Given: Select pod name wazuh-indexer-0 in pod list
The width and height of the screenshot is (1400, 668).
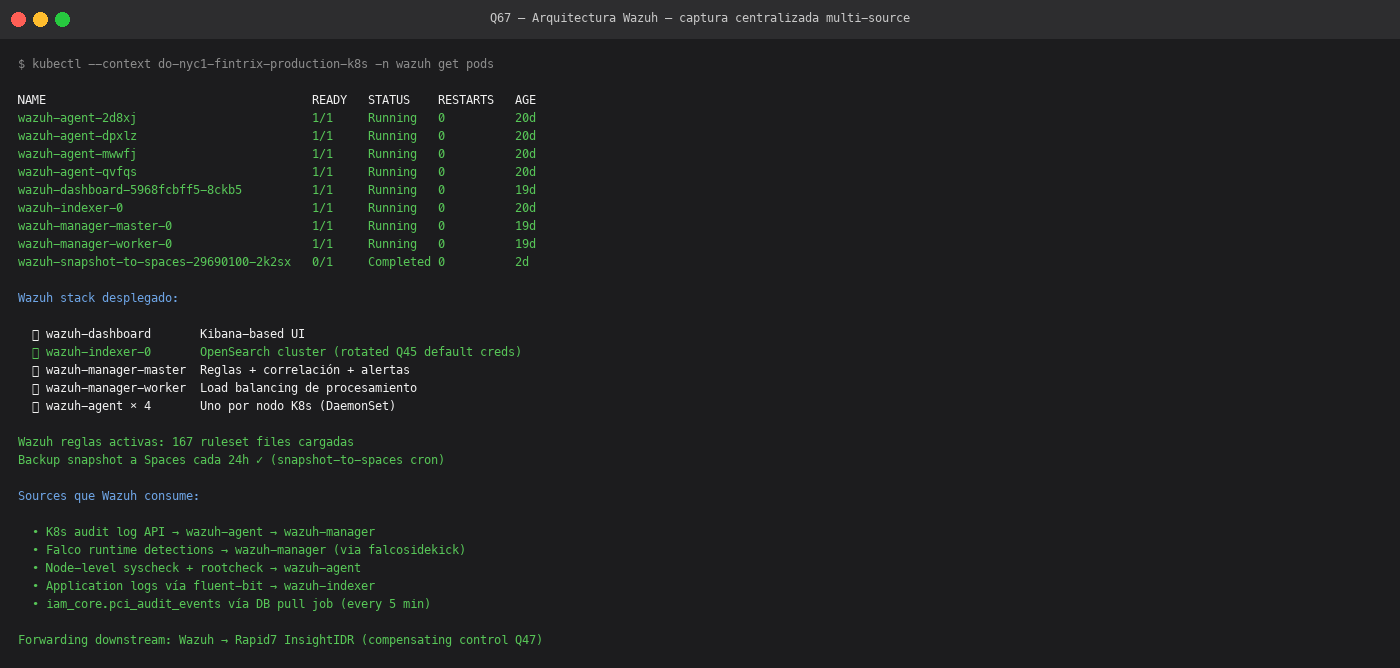Looking at the screenshot, I should point(70,208).
